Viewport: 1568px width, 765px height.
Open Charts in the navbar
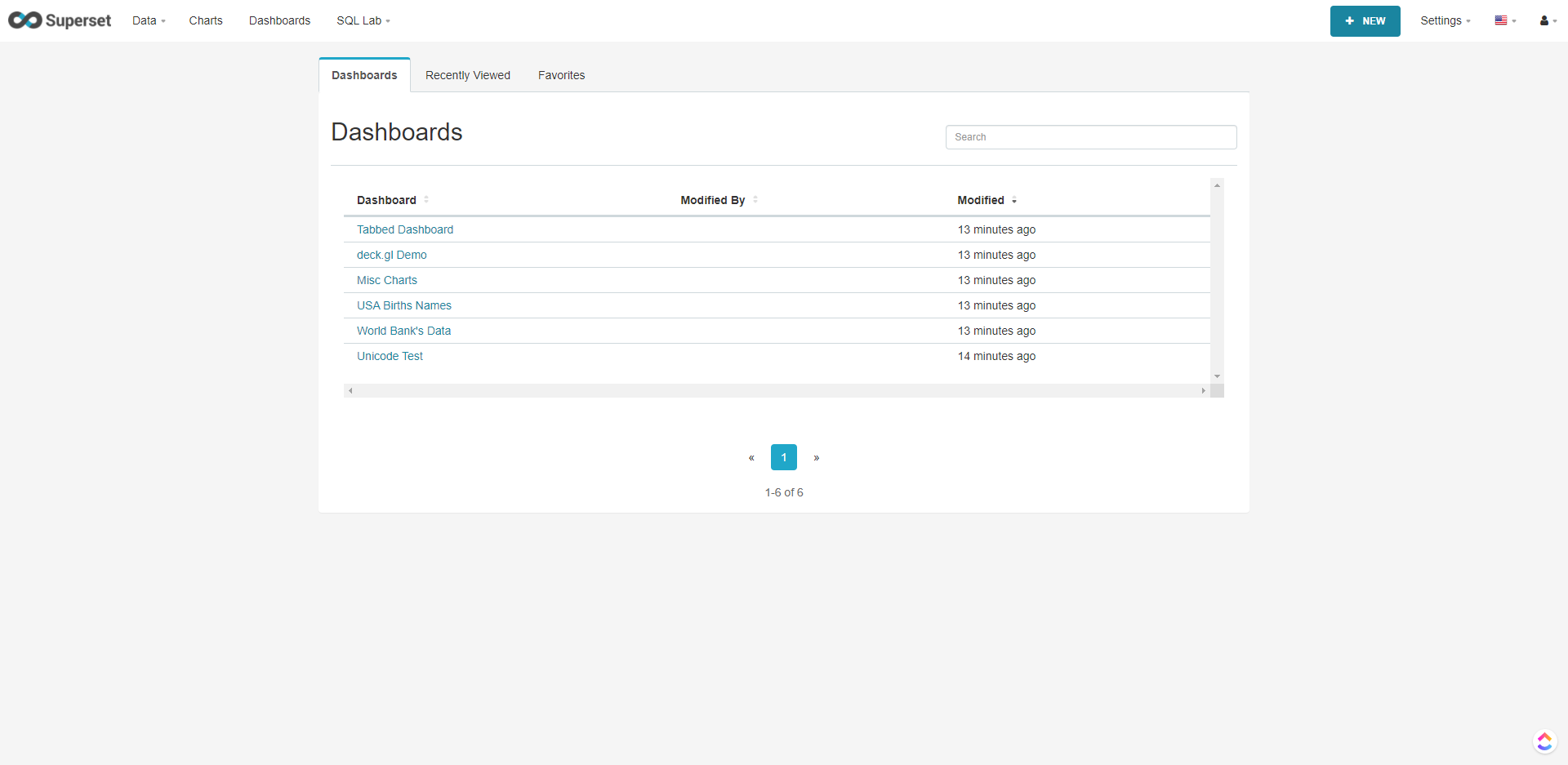[x=206, y=20]
